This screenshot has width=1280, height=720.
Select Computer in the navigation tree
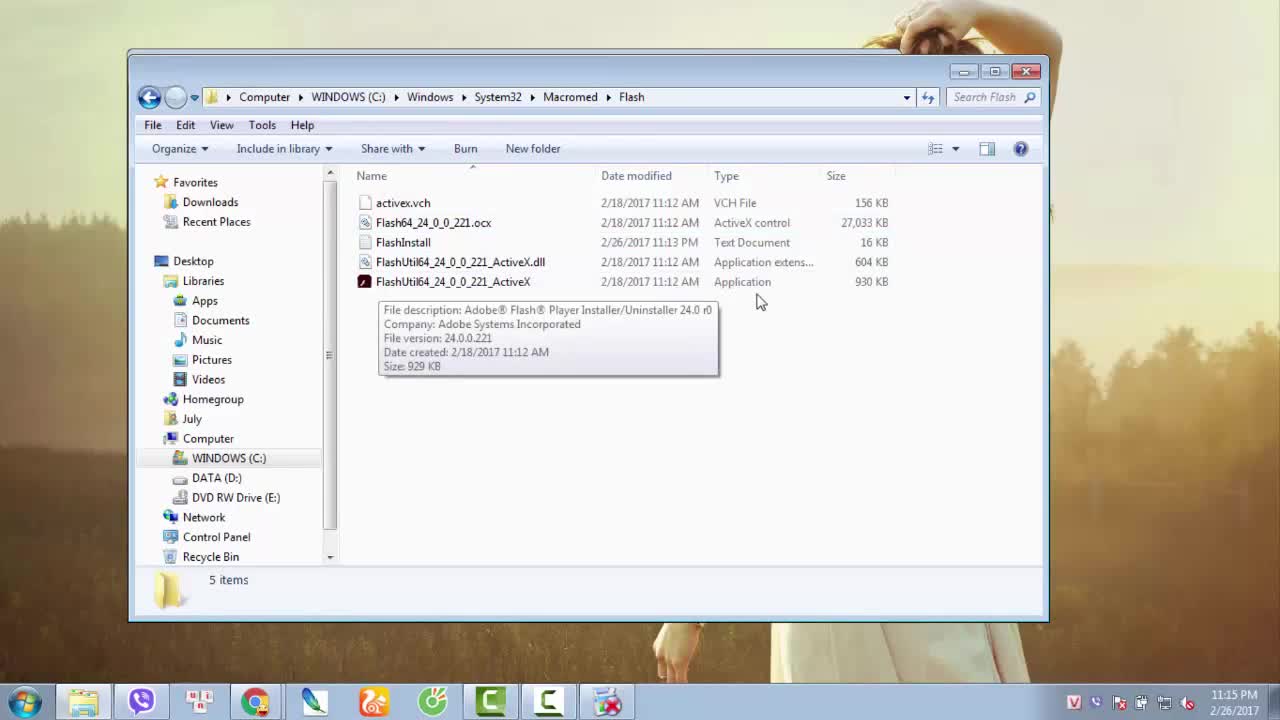point(208,439)
